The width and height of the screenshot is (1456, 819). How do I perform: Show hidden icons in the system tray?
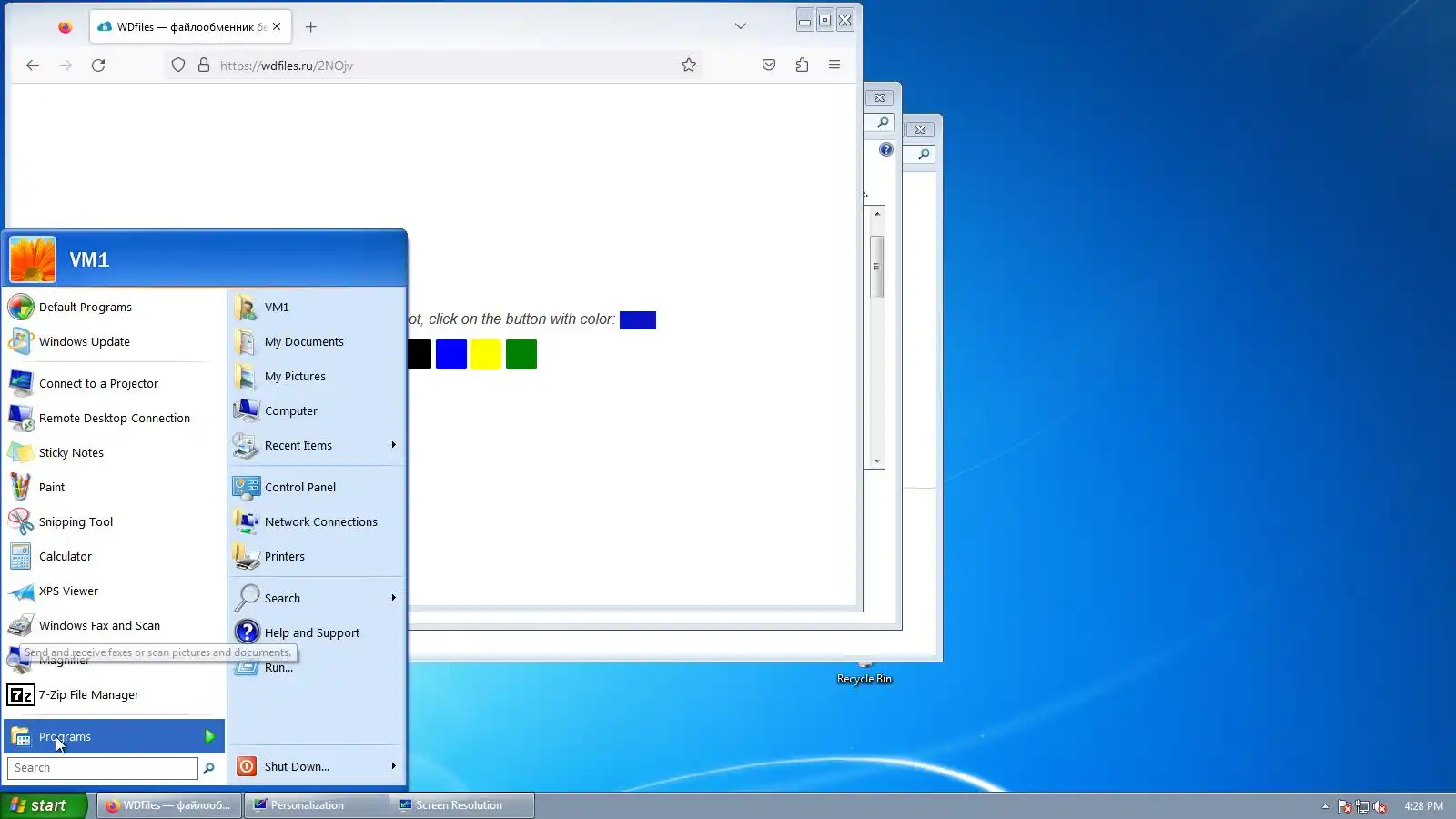(x=1325, y=806)
